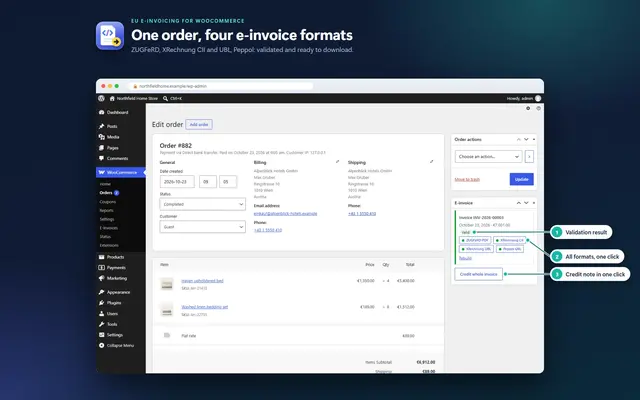Open Plugins in the sidebar
The width and height of the screenshot is (640, 400).
pos(110,303)
